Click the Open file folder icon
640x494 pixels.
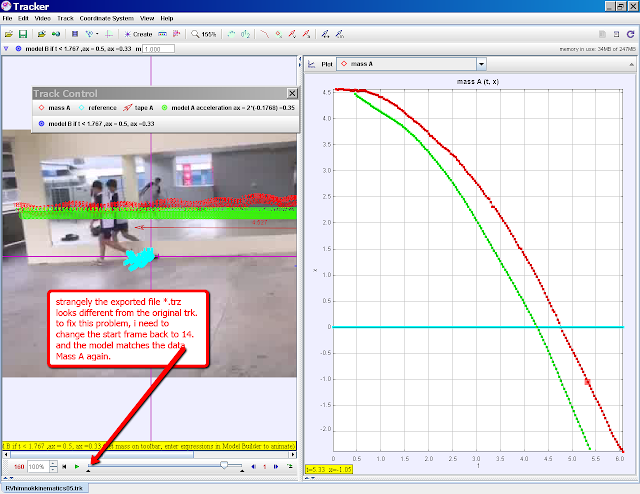click(x=8, y=34)
